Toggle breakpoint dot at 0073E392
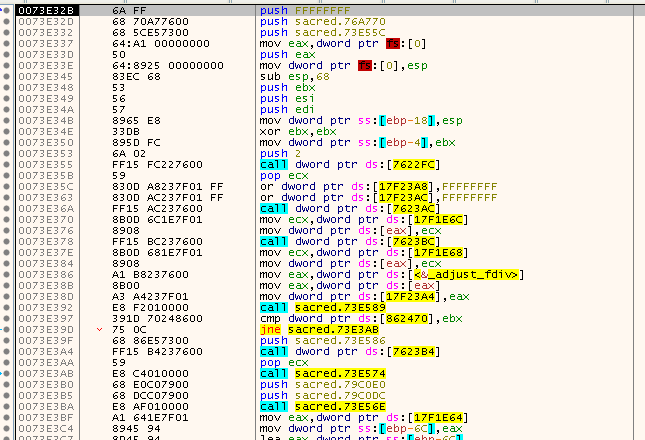645x440 pixels. [x=6, y=307]
